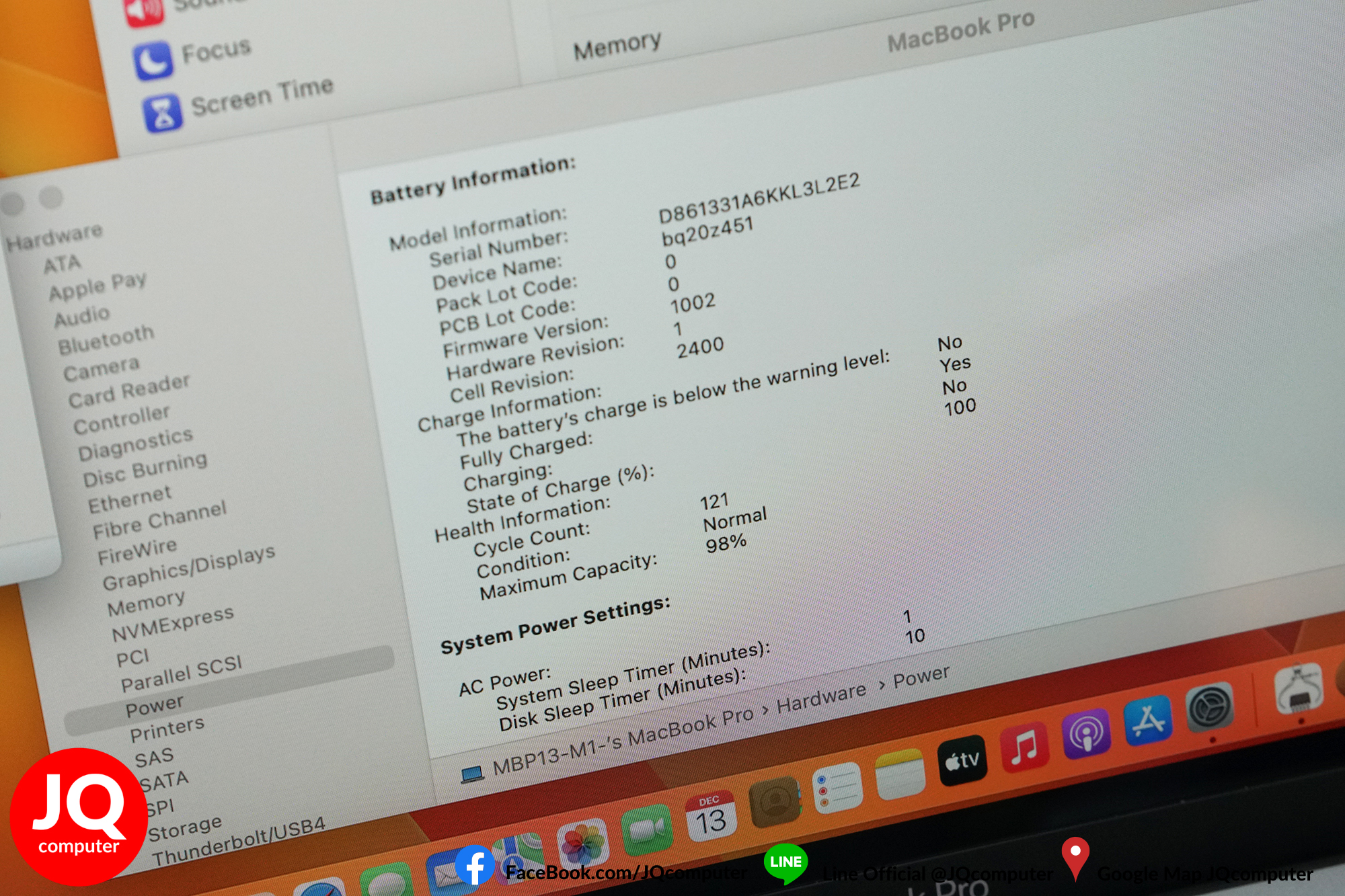Click the State of Charge value 100

(x=960, y=407)
